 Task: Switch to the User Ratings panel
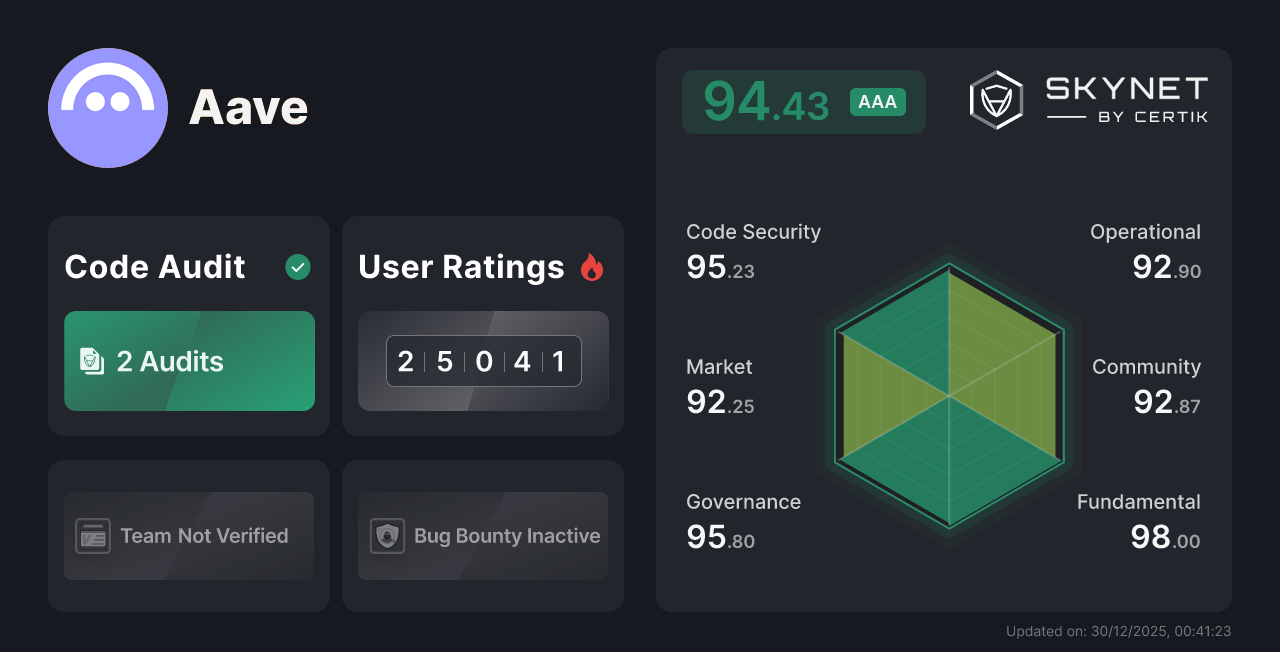pos(483,325)
